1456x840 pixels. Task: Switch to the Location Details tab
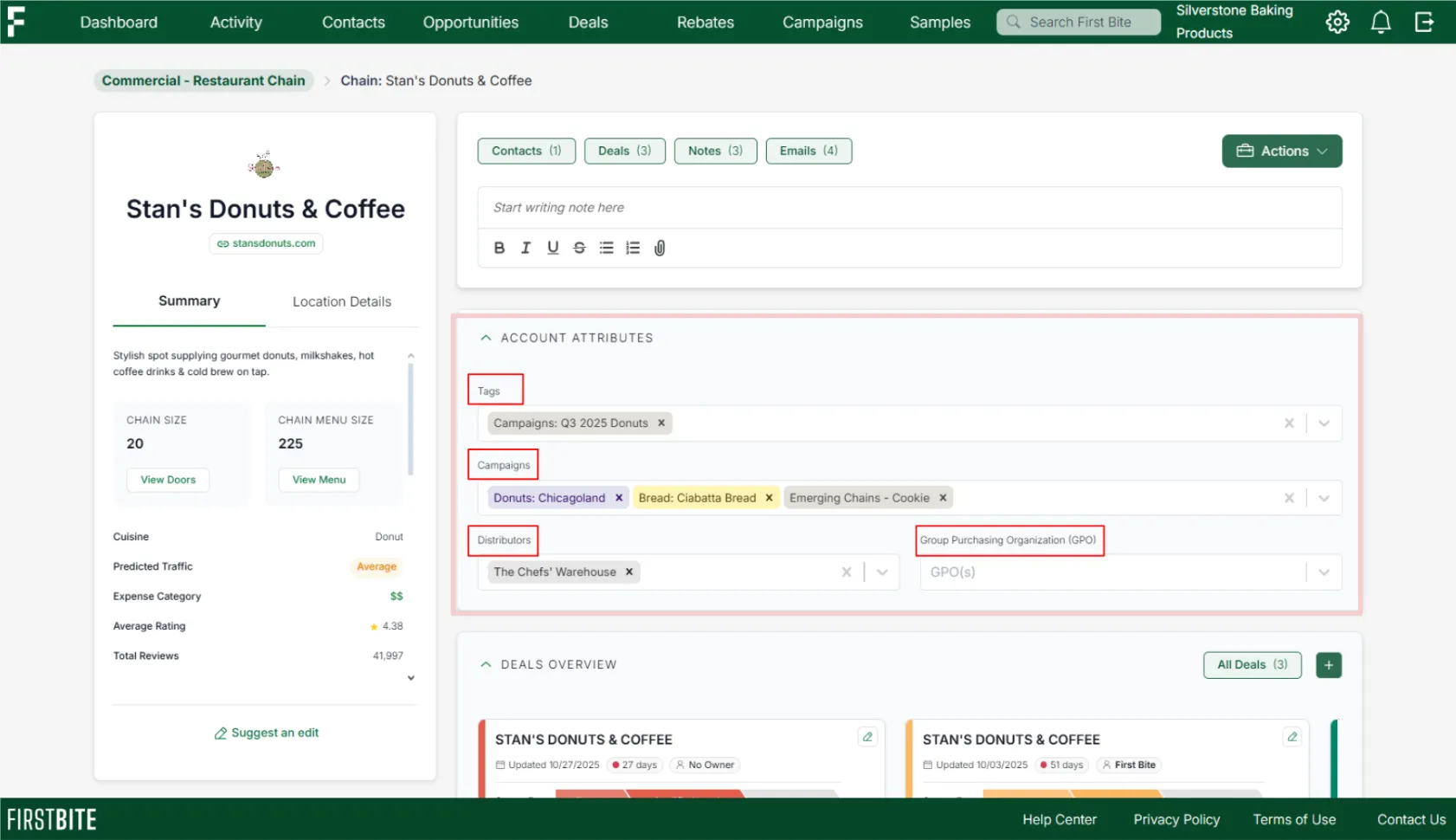pyautogui.click(x=342, y=301)
